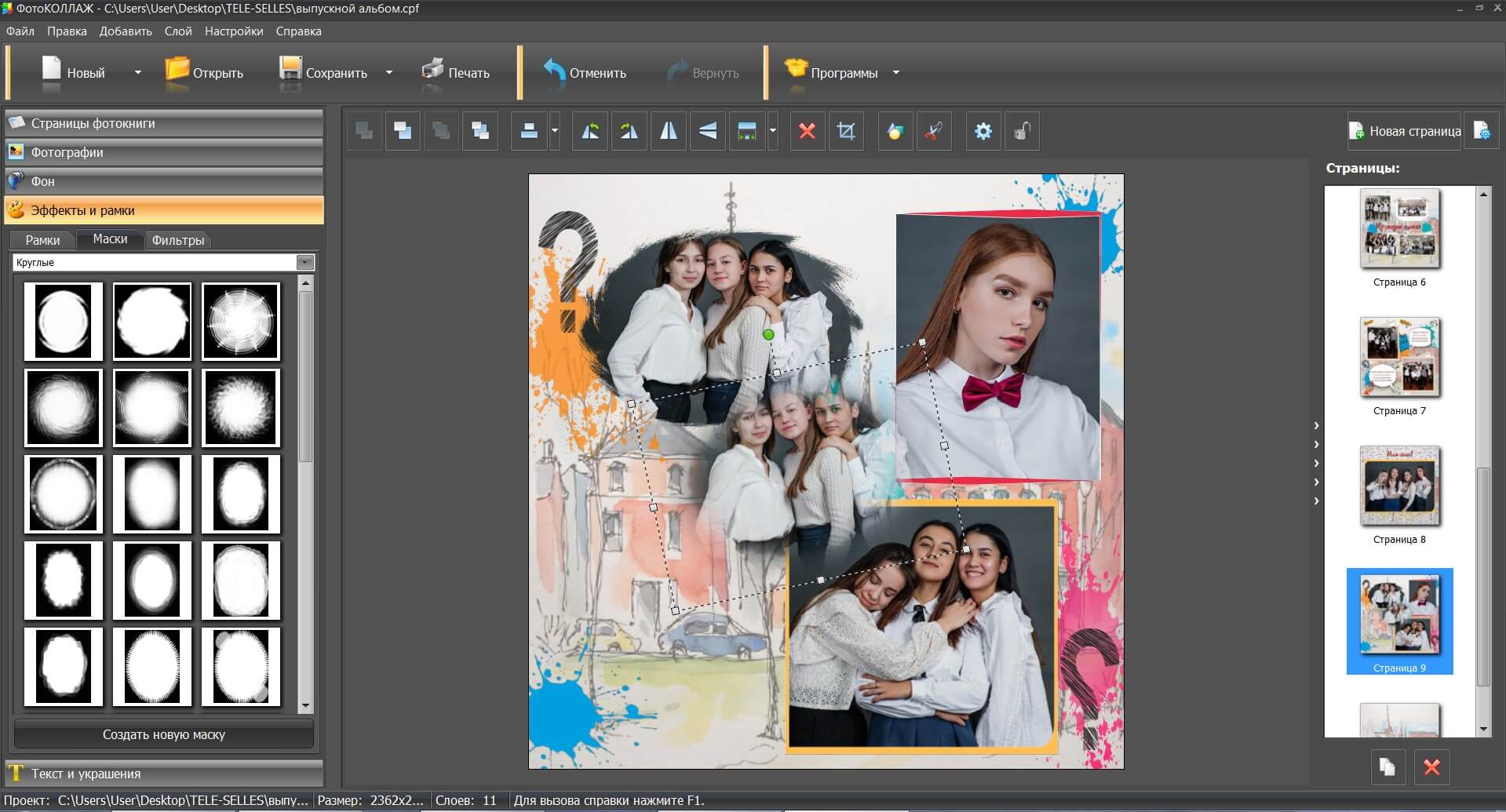Collapse the Эффекты и рамки panel
This screenshot has width=1506, height=812.
pyautogui.click(x=164, y=210)
